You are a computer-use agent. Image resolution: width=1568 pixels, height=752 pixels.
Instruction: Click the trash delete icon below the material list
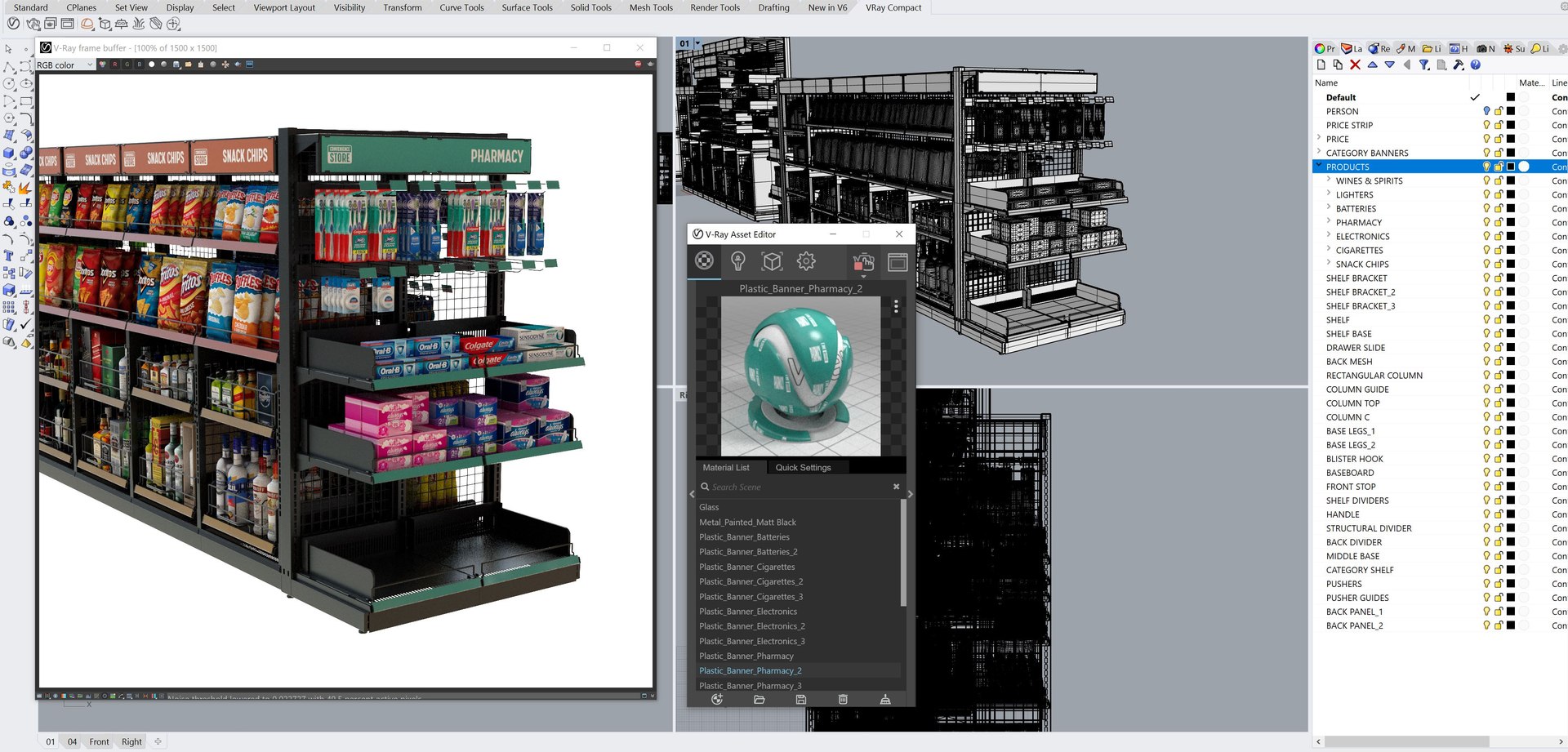coord(843,699)
